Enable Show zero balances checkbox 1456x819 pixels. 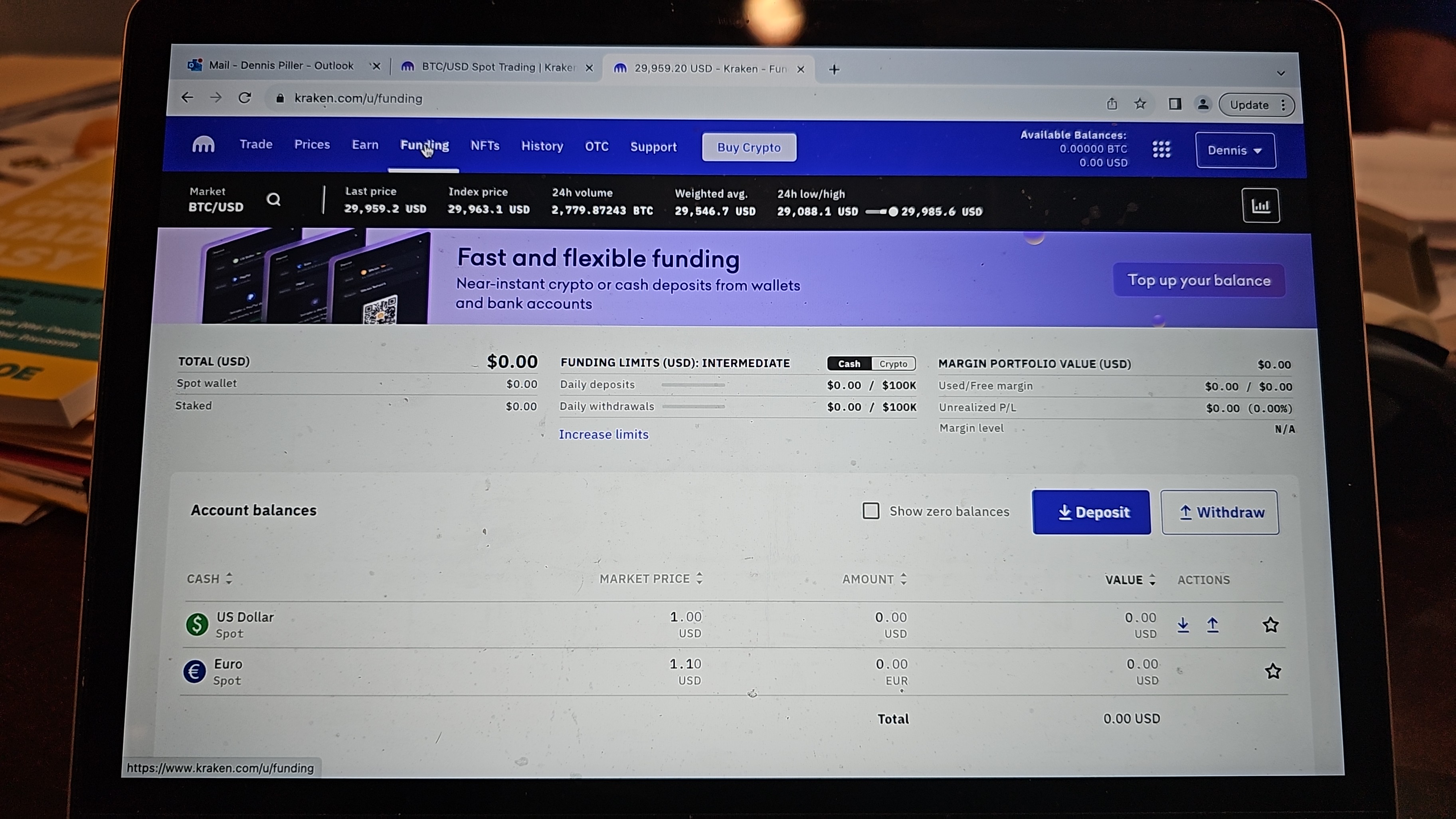coord(870,511)
